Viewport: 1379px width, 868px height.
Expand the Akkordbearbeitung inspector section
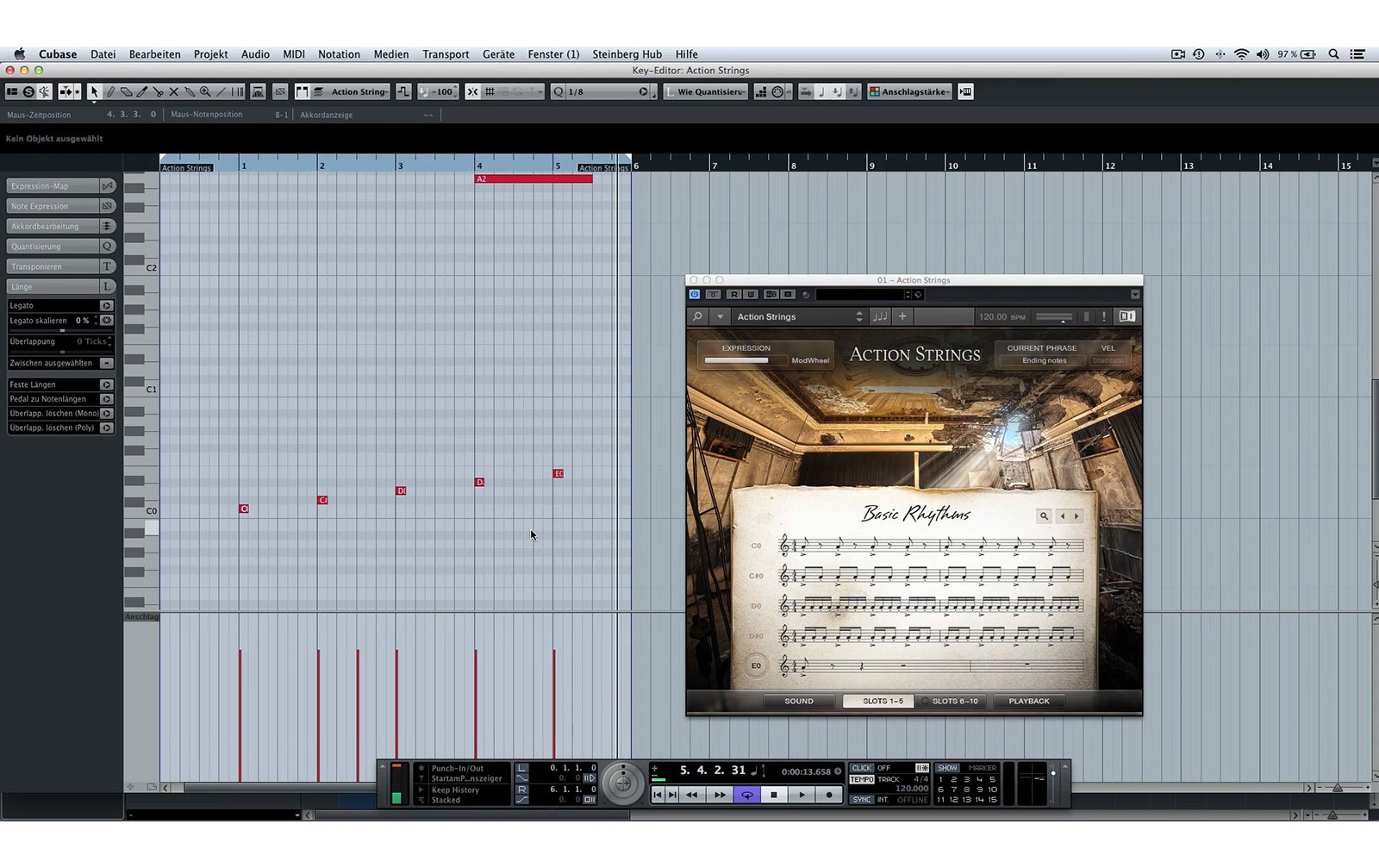(61, 226)
